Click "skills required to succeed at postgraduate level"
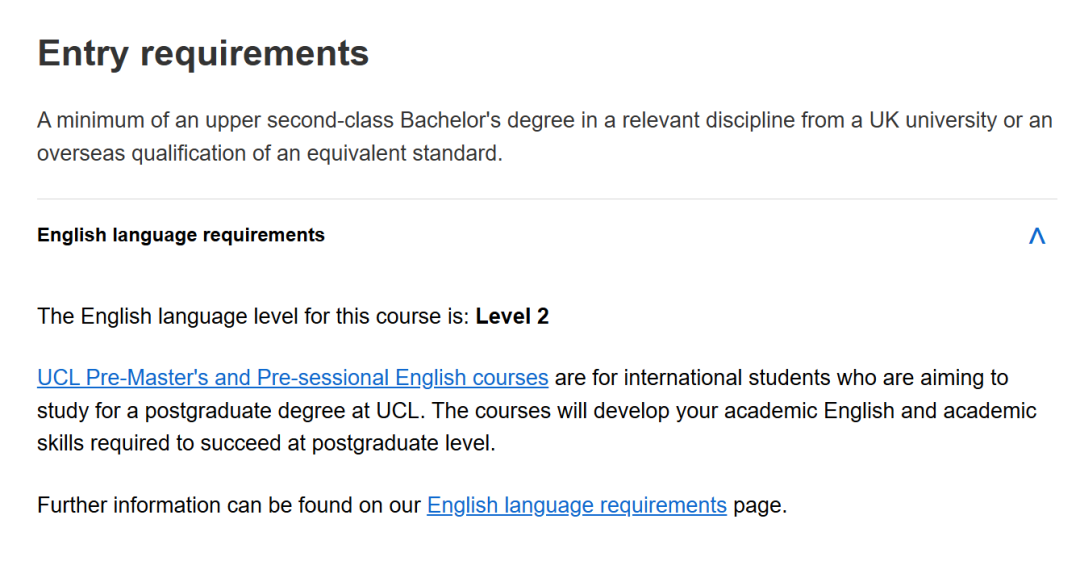This screenshot has height=578, width=1080. pos(266,443)
